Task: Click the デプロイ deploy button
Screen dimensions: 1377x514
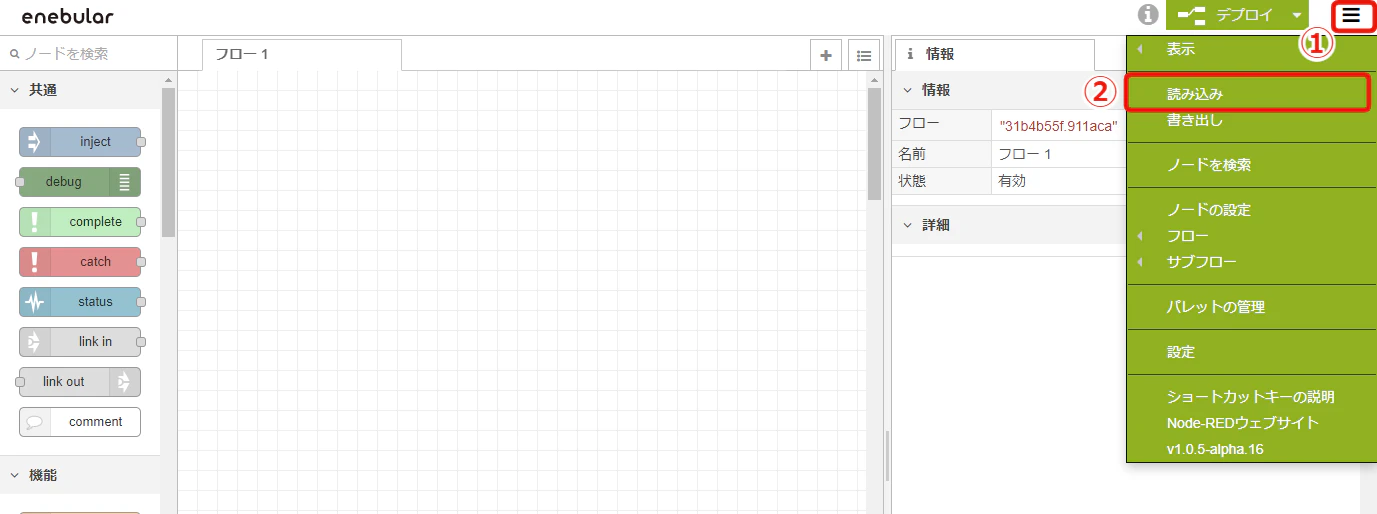Action: coord(1225,15)
